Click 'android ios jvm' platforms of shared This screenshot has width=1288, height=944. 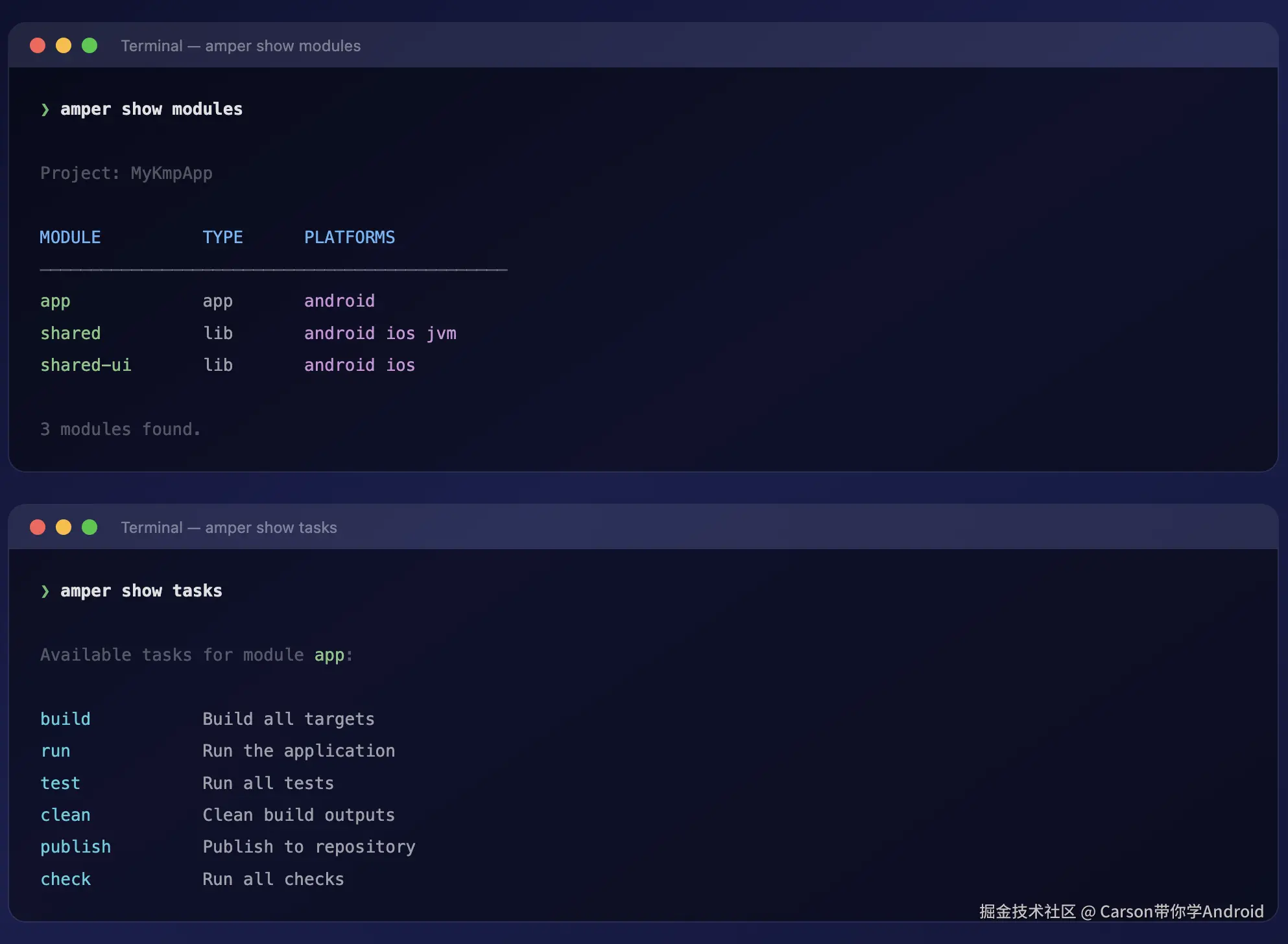point(380,334)
